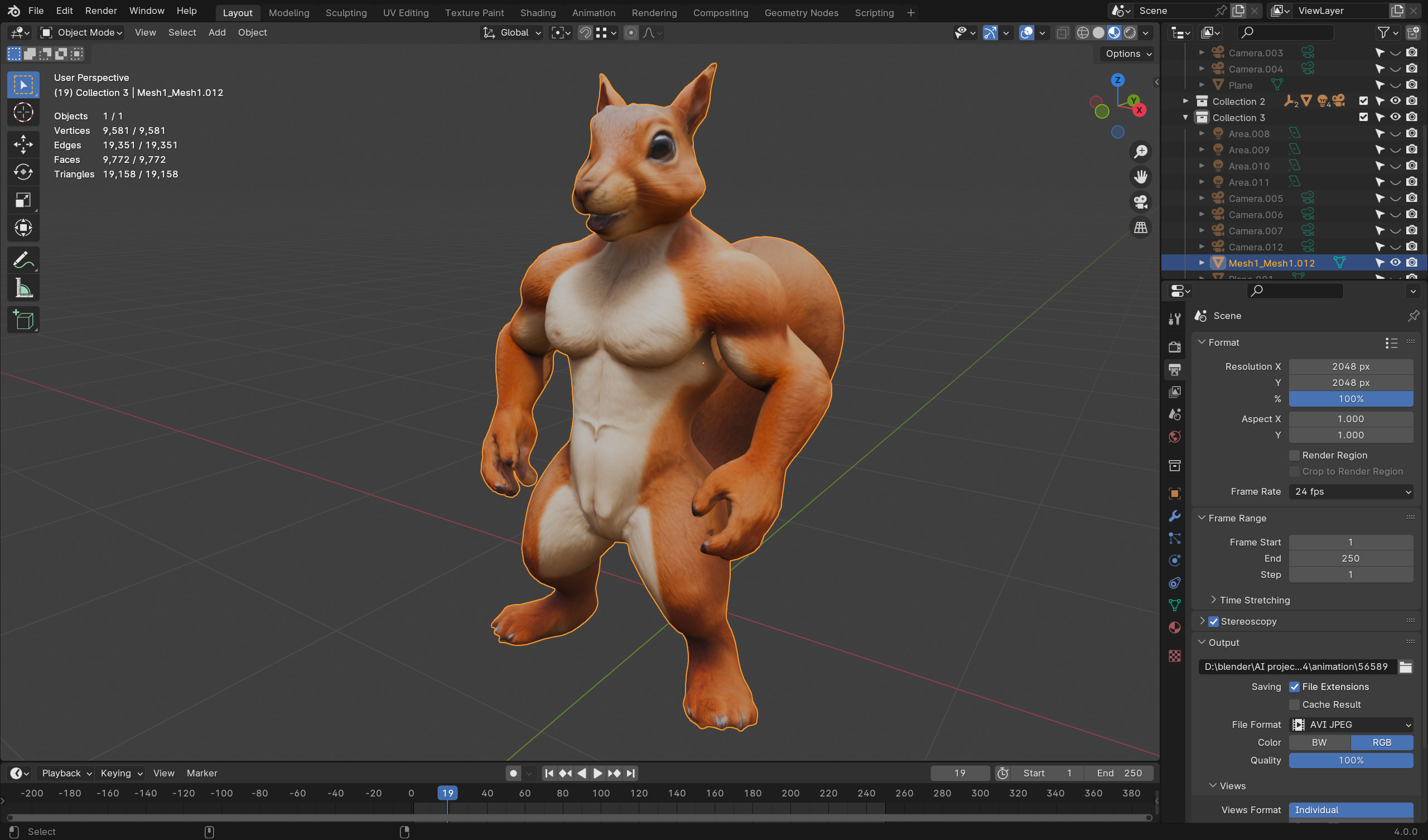Open the Render menu
1428x840 pixels.
[x=101, y=11]
